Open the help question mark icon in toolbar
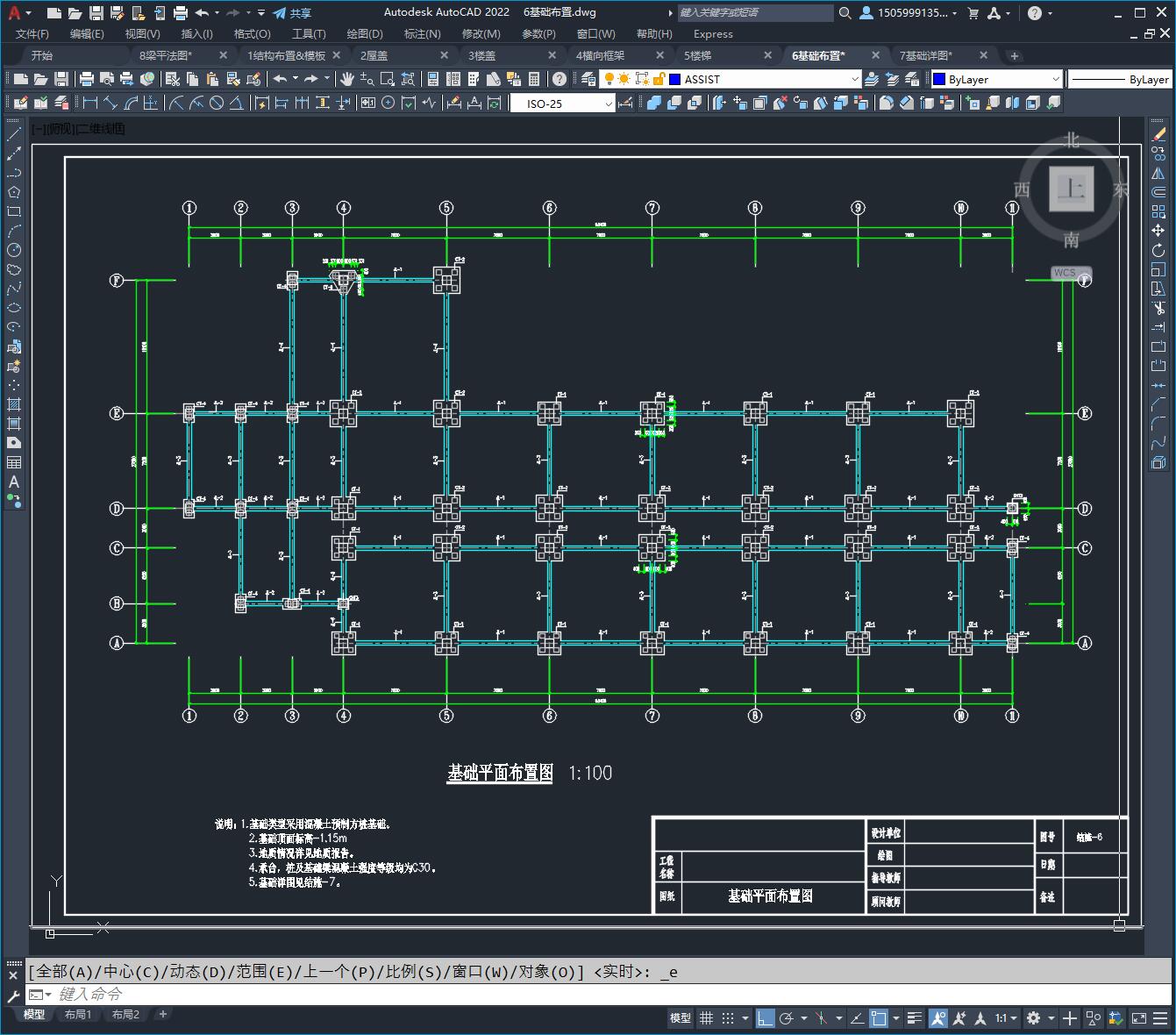Viewport: 1176px width, 1035px height. coord(559,79)
